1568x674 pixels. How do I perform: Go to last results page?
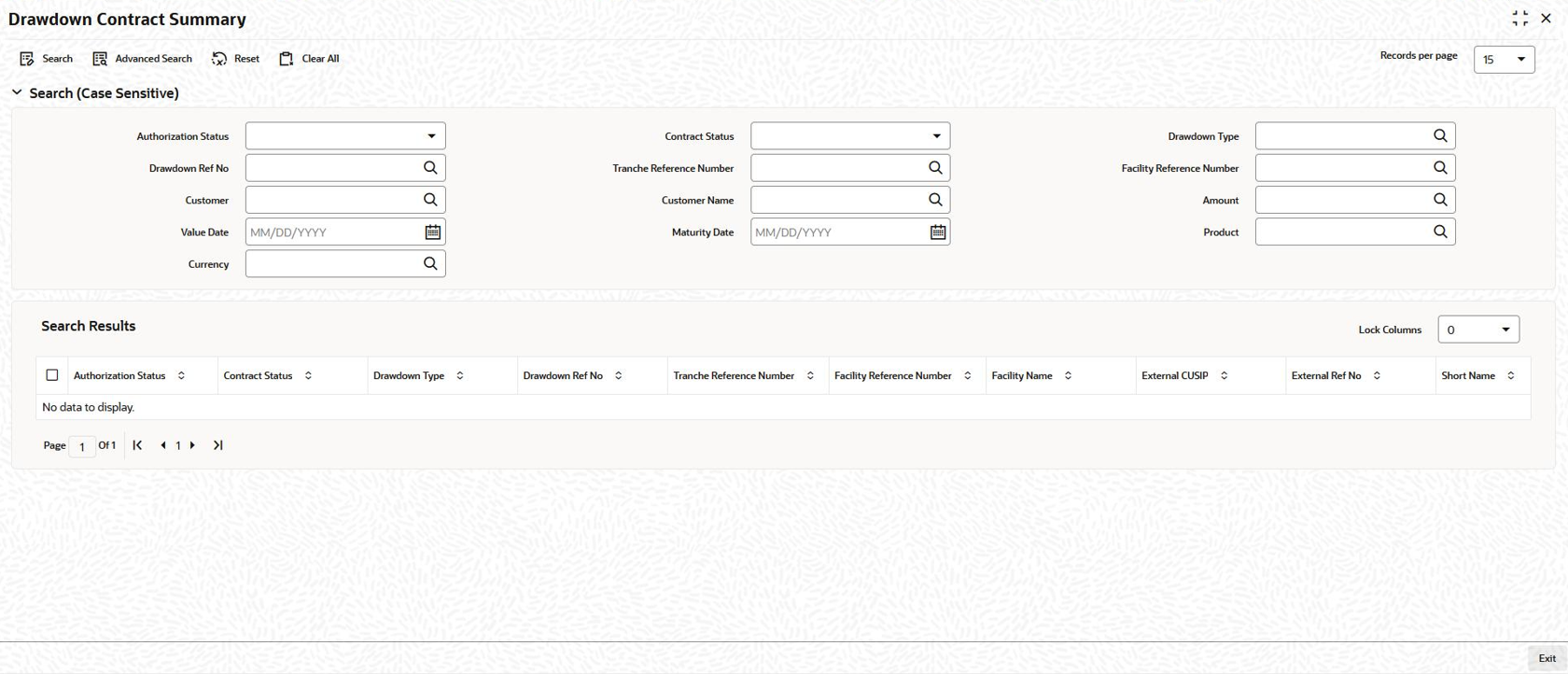point(218,445)
